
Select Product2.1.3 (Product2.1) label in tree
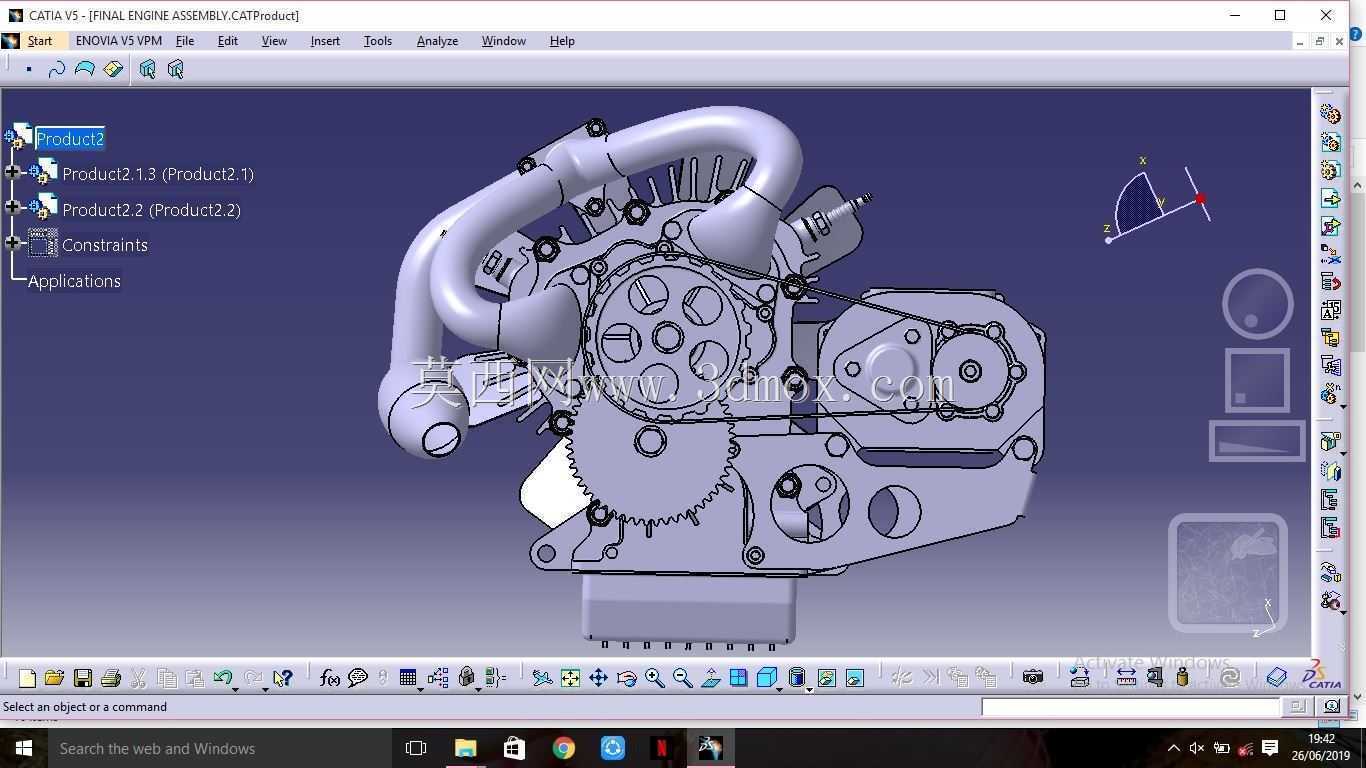[x=158, y=174]
